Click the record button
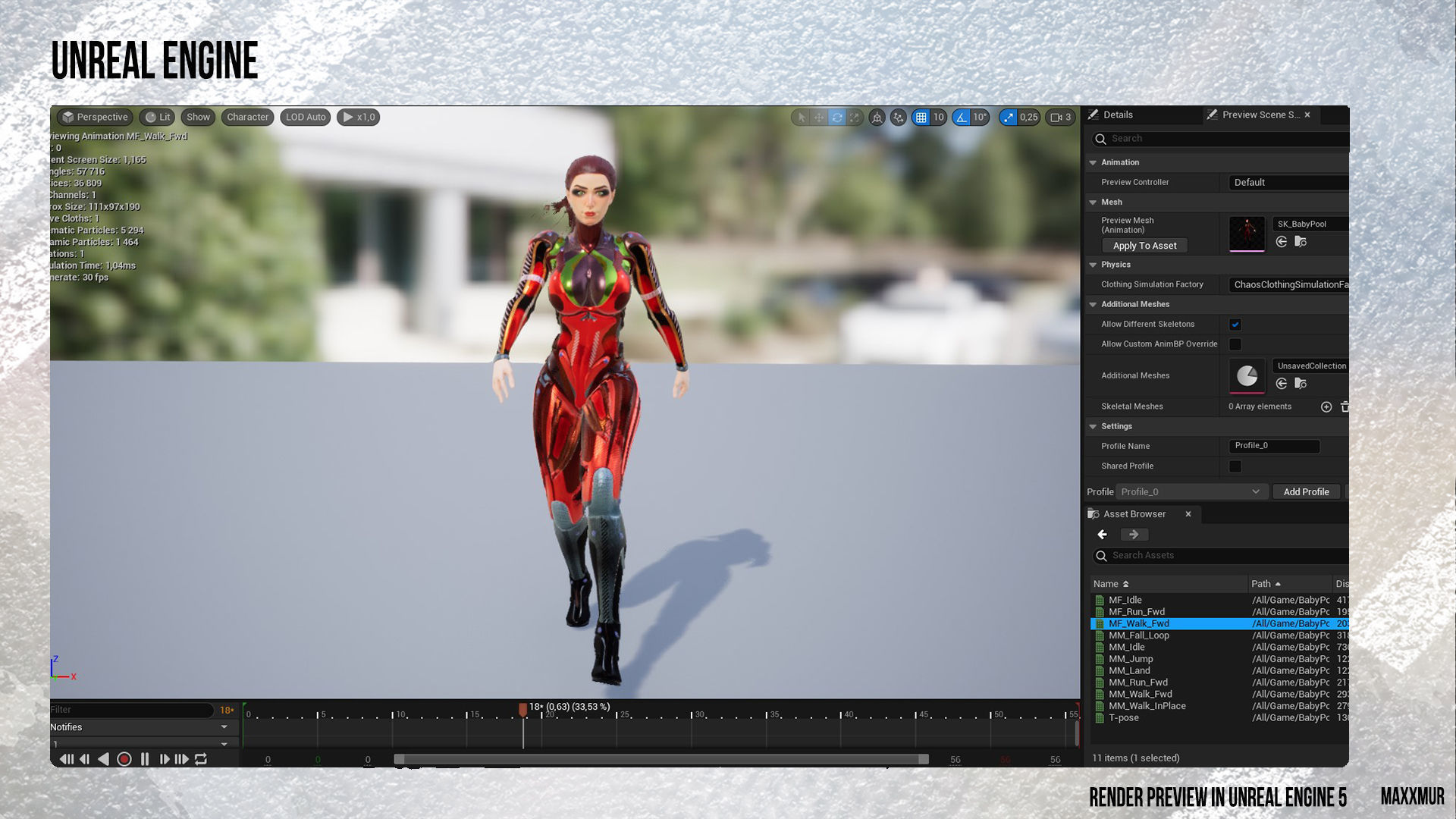This screenshot has width=1456, height=819. tap(124, 759)
